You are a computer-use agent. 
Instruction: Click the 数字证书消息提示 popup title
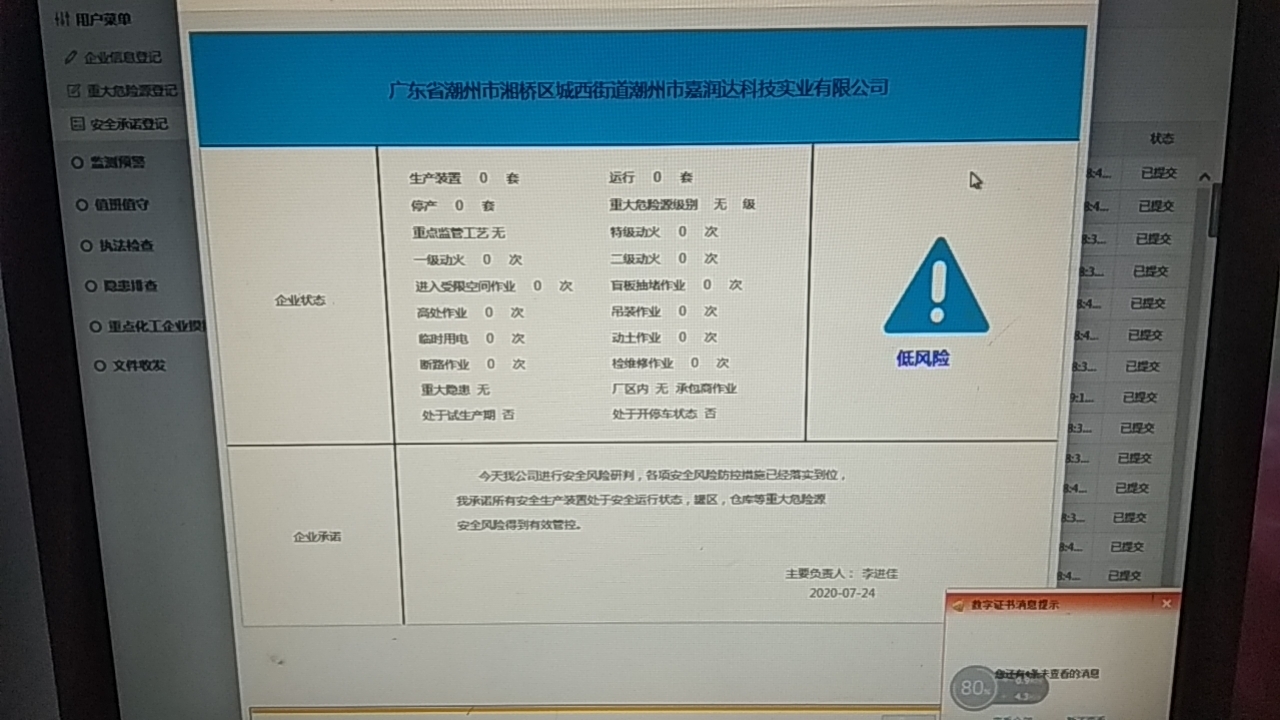1014,605
